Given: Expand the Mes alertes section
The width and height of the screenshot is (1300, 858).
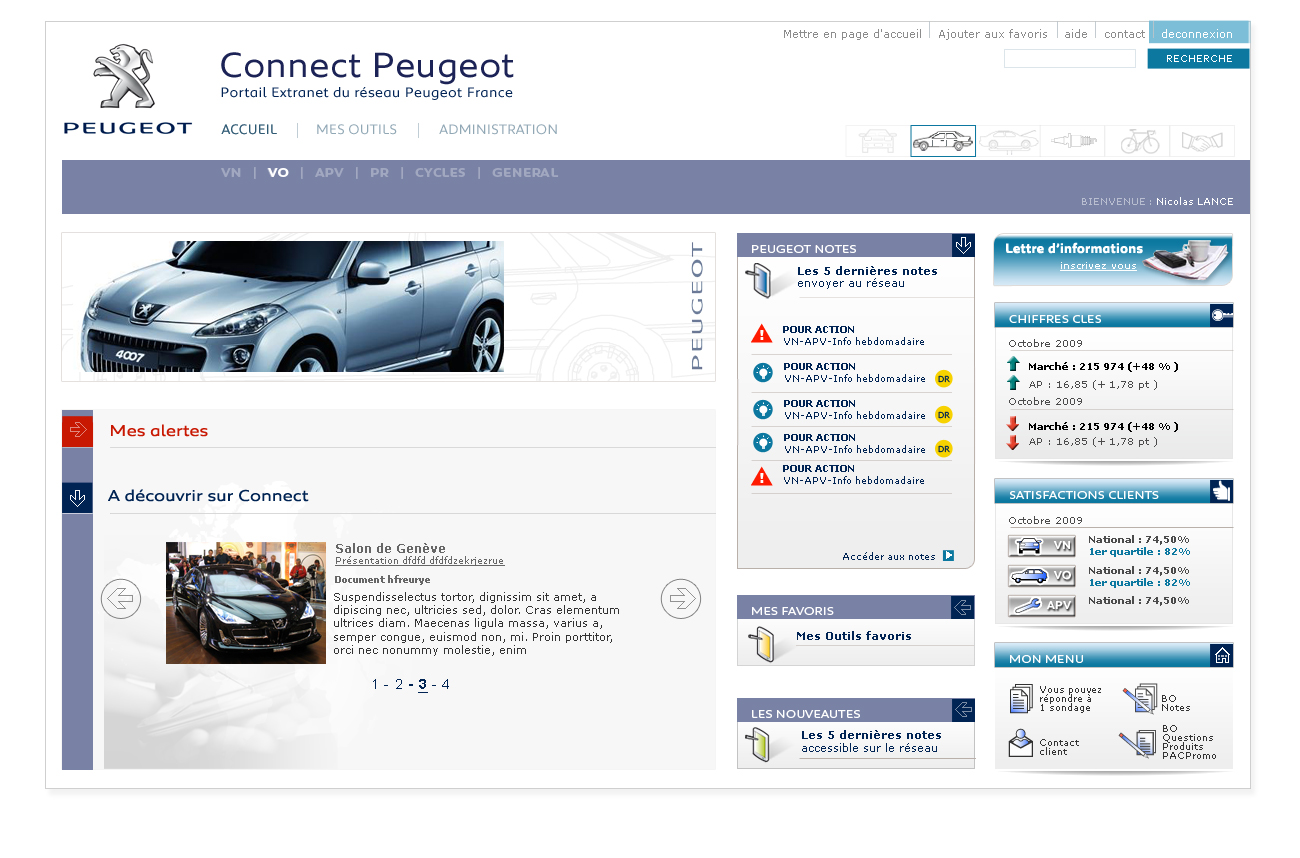Looking at the screenshot, I should pos(77,431).
